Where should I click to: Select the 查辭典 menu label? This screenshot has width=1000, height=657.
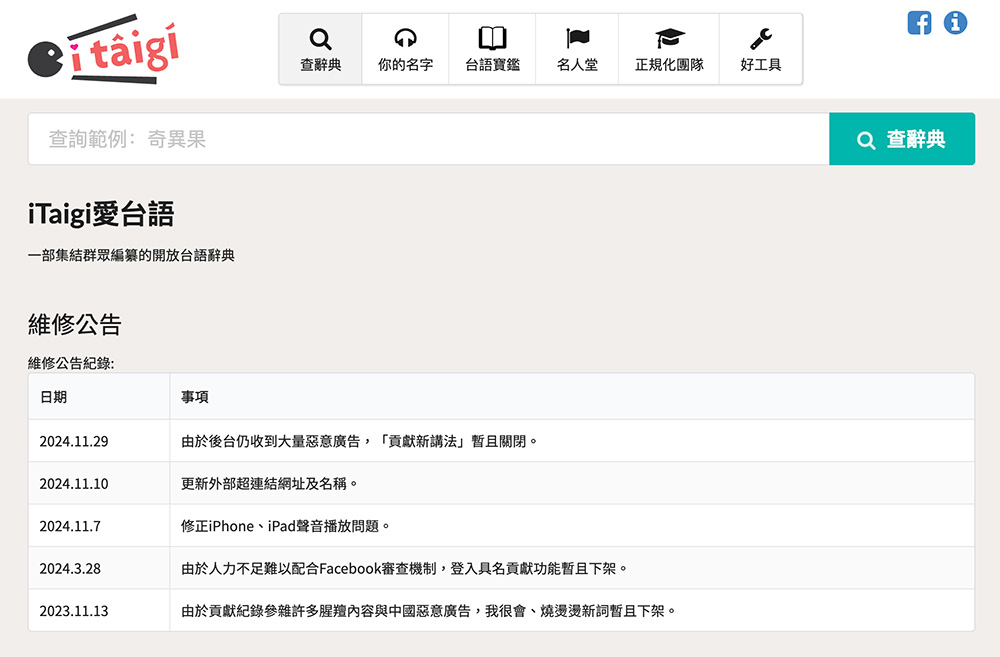[321, 64]
